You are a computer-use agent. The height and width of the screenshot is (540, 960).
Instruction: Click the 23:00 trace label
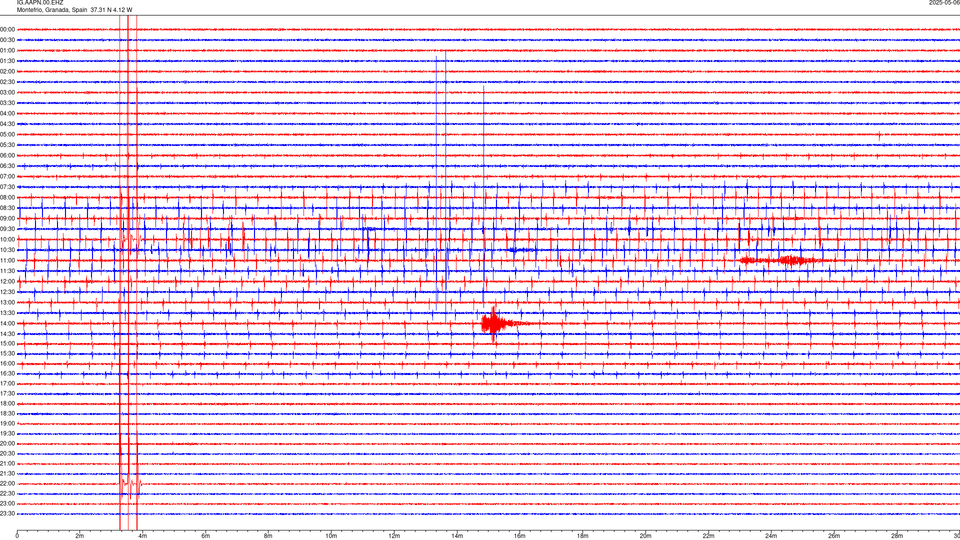8,503
